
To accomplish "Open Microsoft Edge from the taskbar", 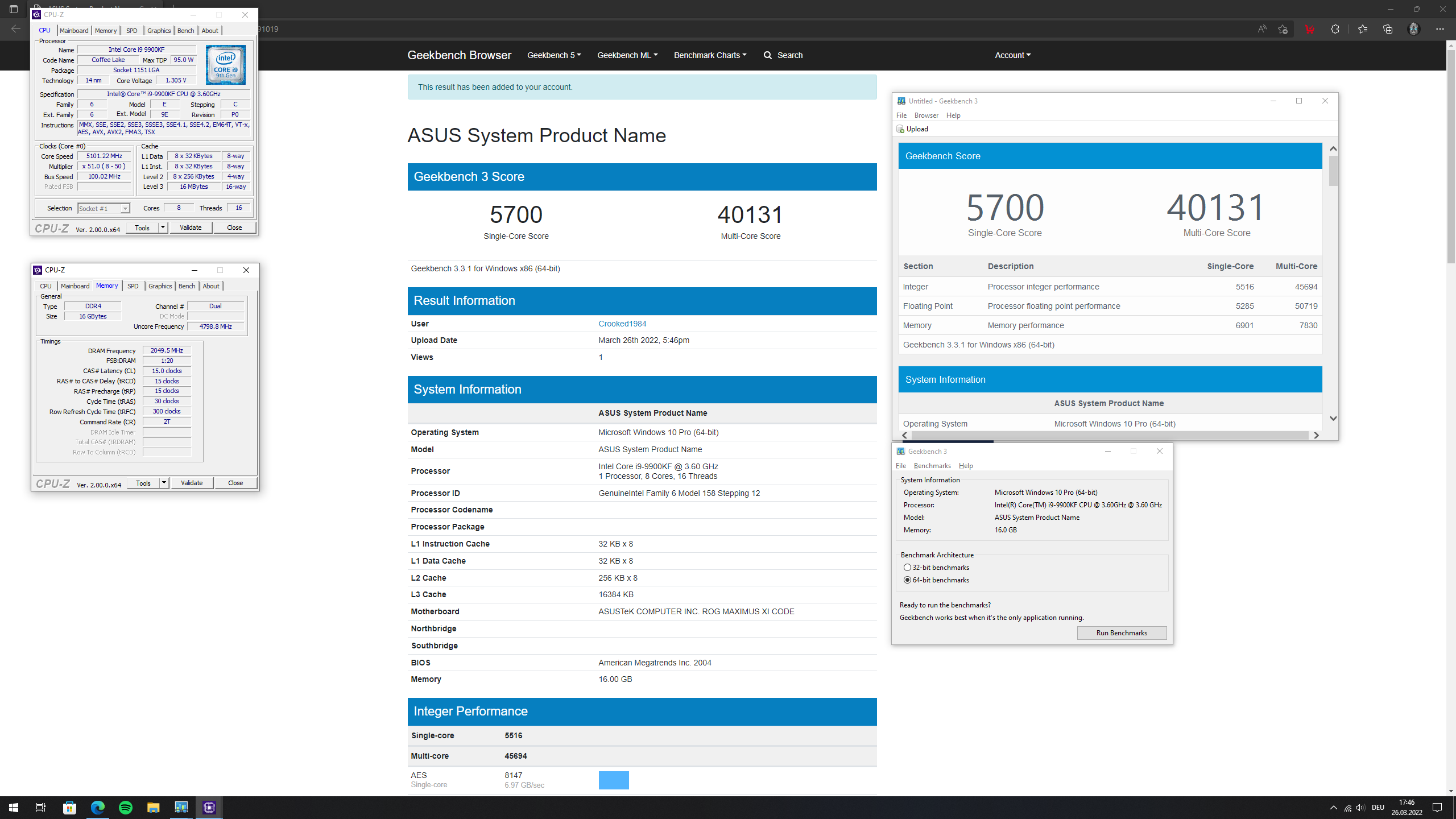I will [x=98, y=808].
